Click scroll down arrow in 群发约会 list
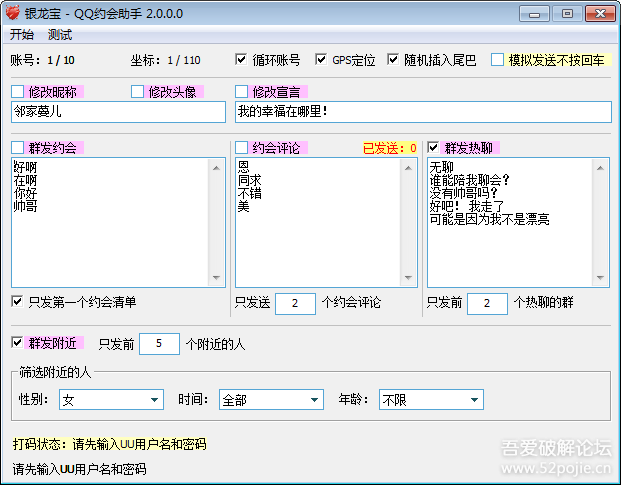The height and width of the screenshot is (485, 621). pyautogui.click(x=217, y=279)
